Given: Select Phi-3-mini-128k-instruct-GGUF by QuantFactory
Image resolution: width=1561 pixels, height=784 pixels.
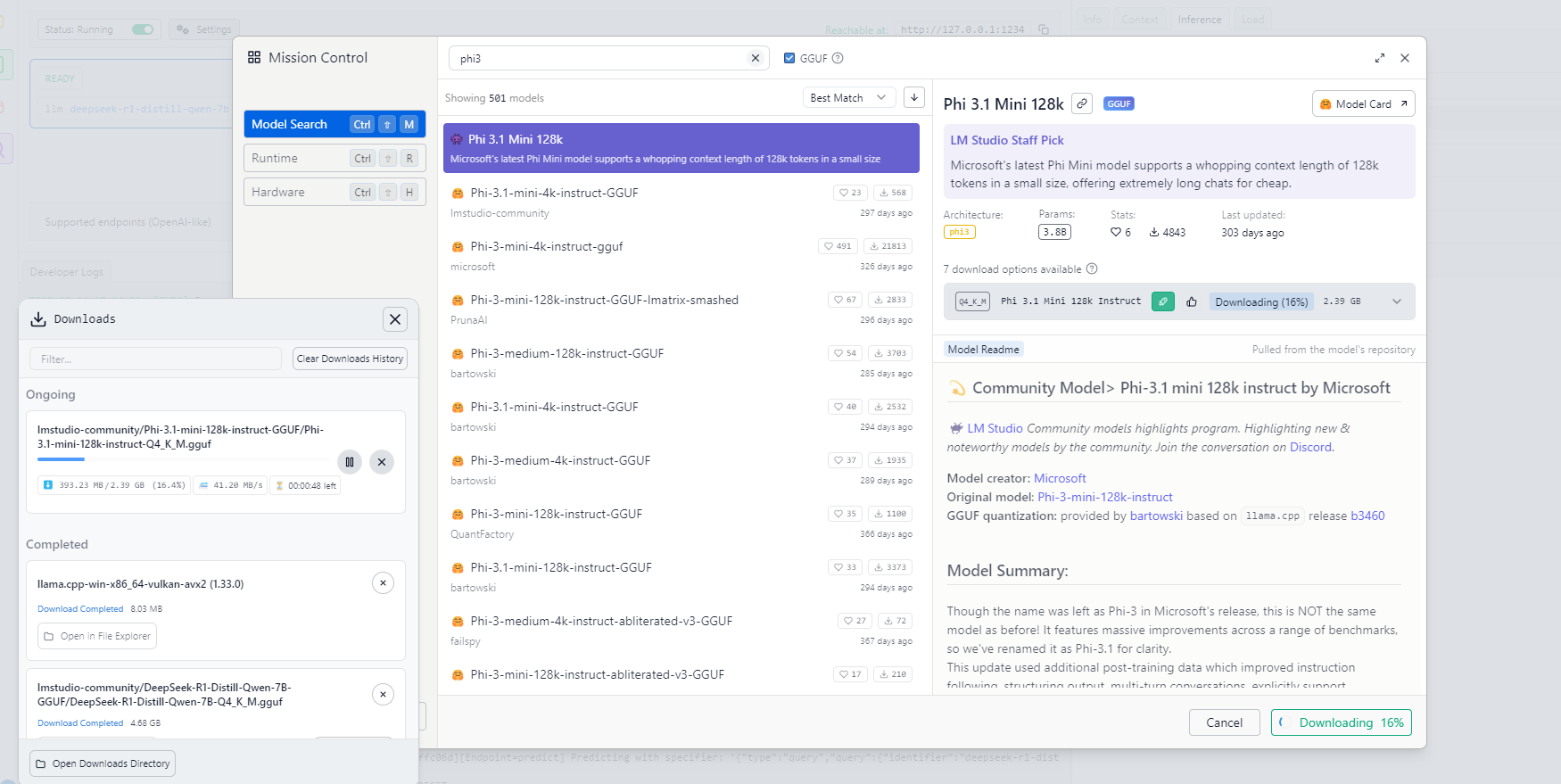Looking at the screenshot, I should 681,523.
